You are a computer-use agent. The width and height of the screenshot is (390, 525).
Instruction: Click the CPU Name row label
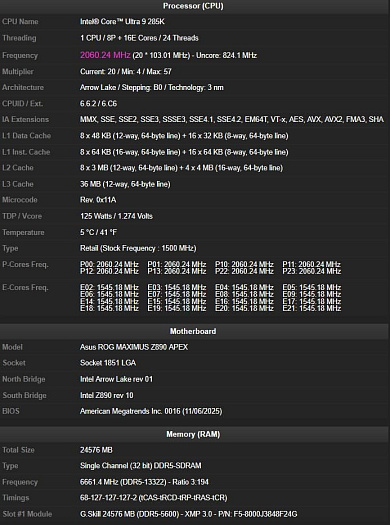(x=20, y=22)
